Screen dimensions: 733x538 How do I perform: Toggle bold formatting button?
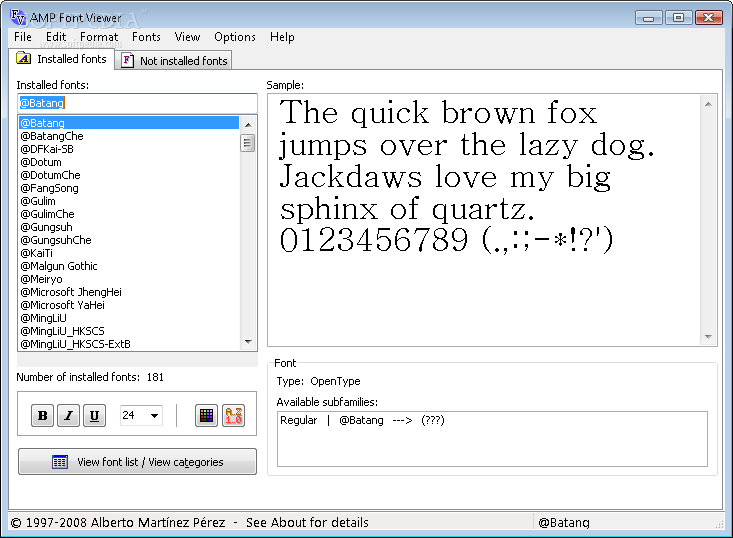coord(43,416)
